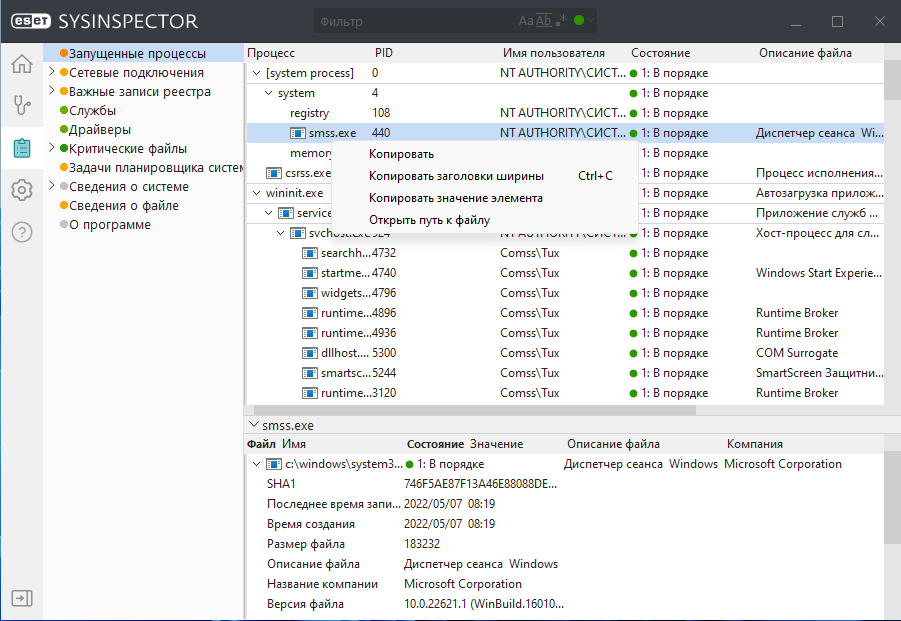Open the stethoscope diagnostics sidebar icon
The width and height of the screenshot is (901, 621).
click(22, 105)
